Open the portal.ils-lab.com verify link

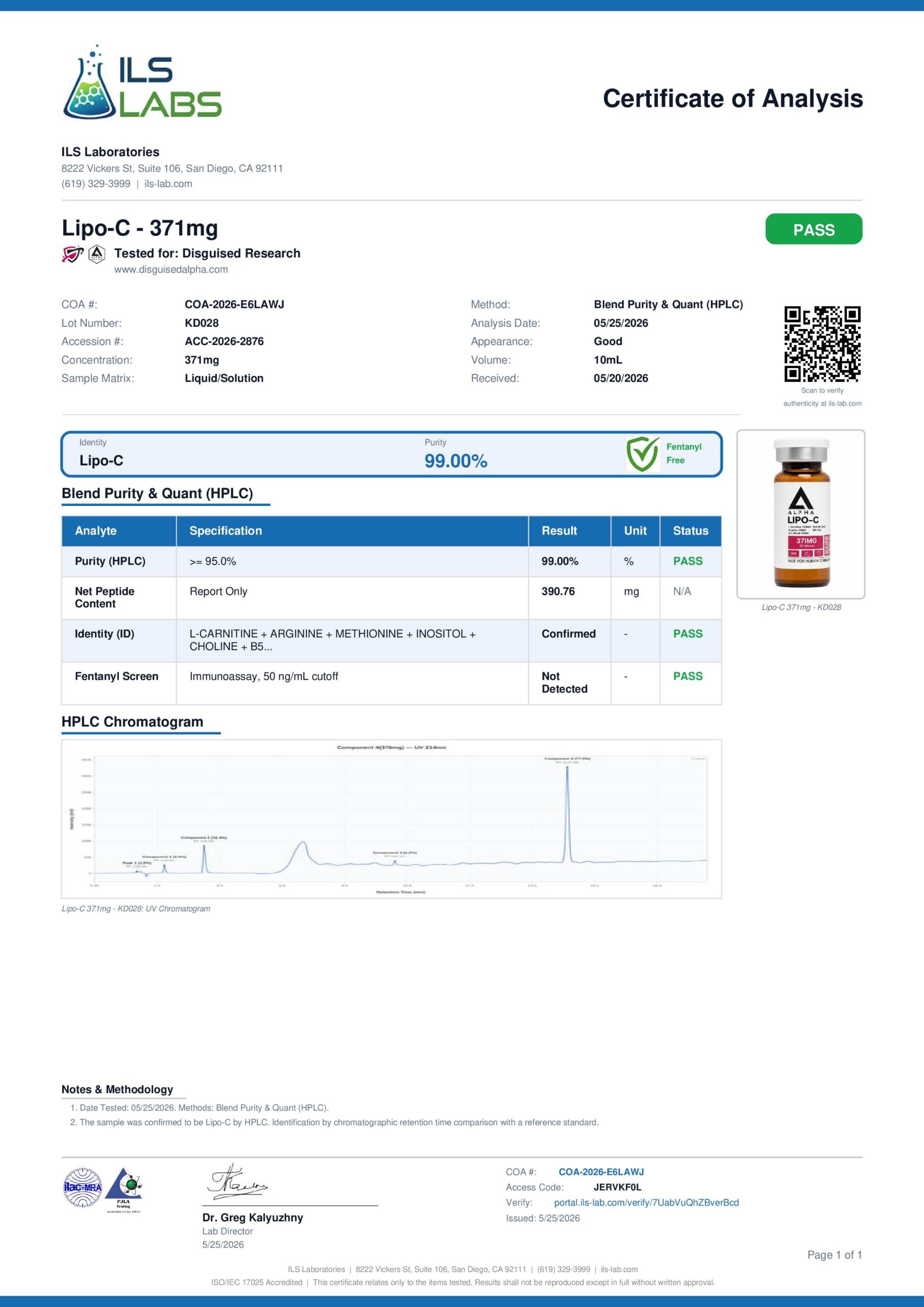[646, 1203]
